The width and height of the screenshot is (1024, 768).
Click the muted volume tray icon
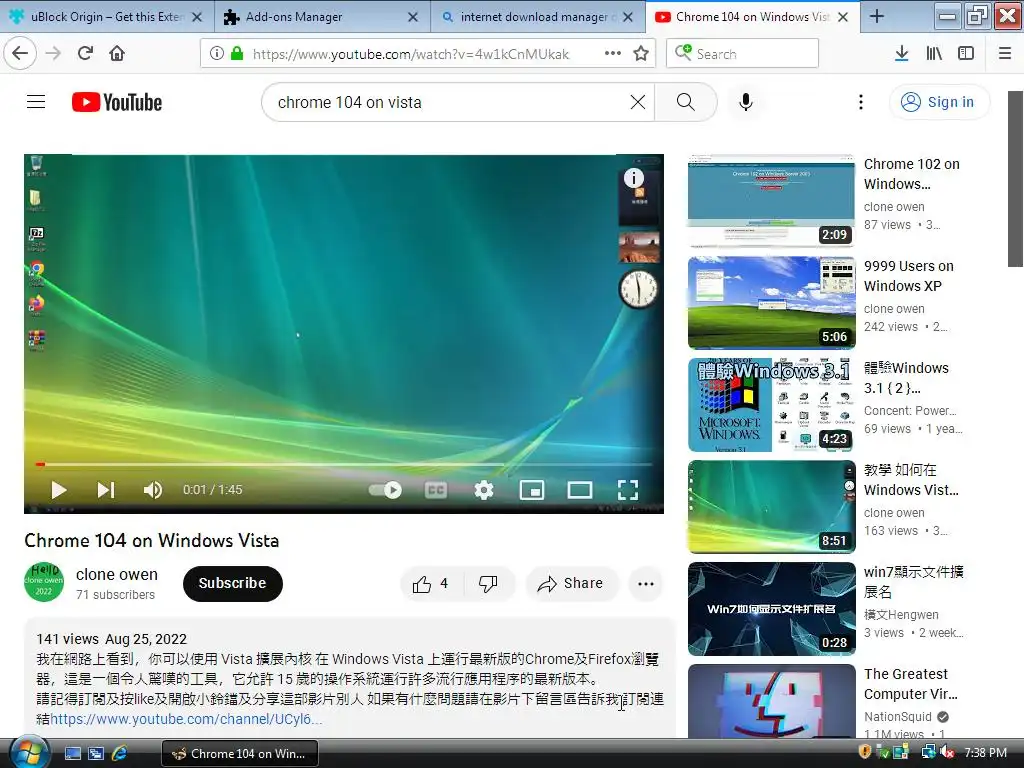(948, 753)
